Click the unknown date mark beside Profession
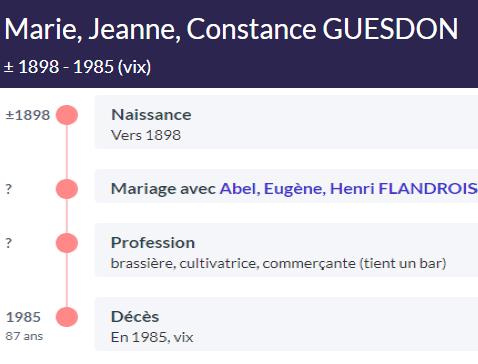Viewport: 478px width, 364px height. 9,243
